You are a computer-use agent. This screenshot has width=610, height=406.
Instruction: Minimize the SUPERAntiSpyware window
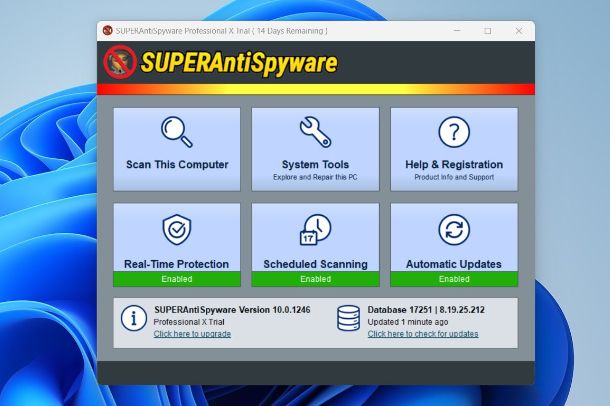[x=457, y=31]
